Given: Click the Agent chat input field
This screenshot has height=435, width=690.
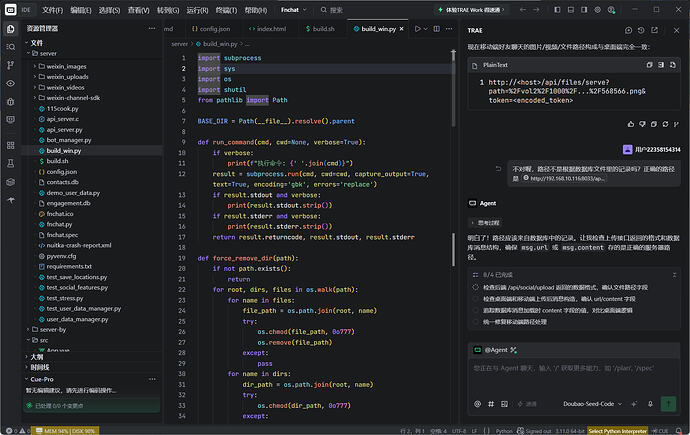Looking at the screenshot, I should pos(574,376).
